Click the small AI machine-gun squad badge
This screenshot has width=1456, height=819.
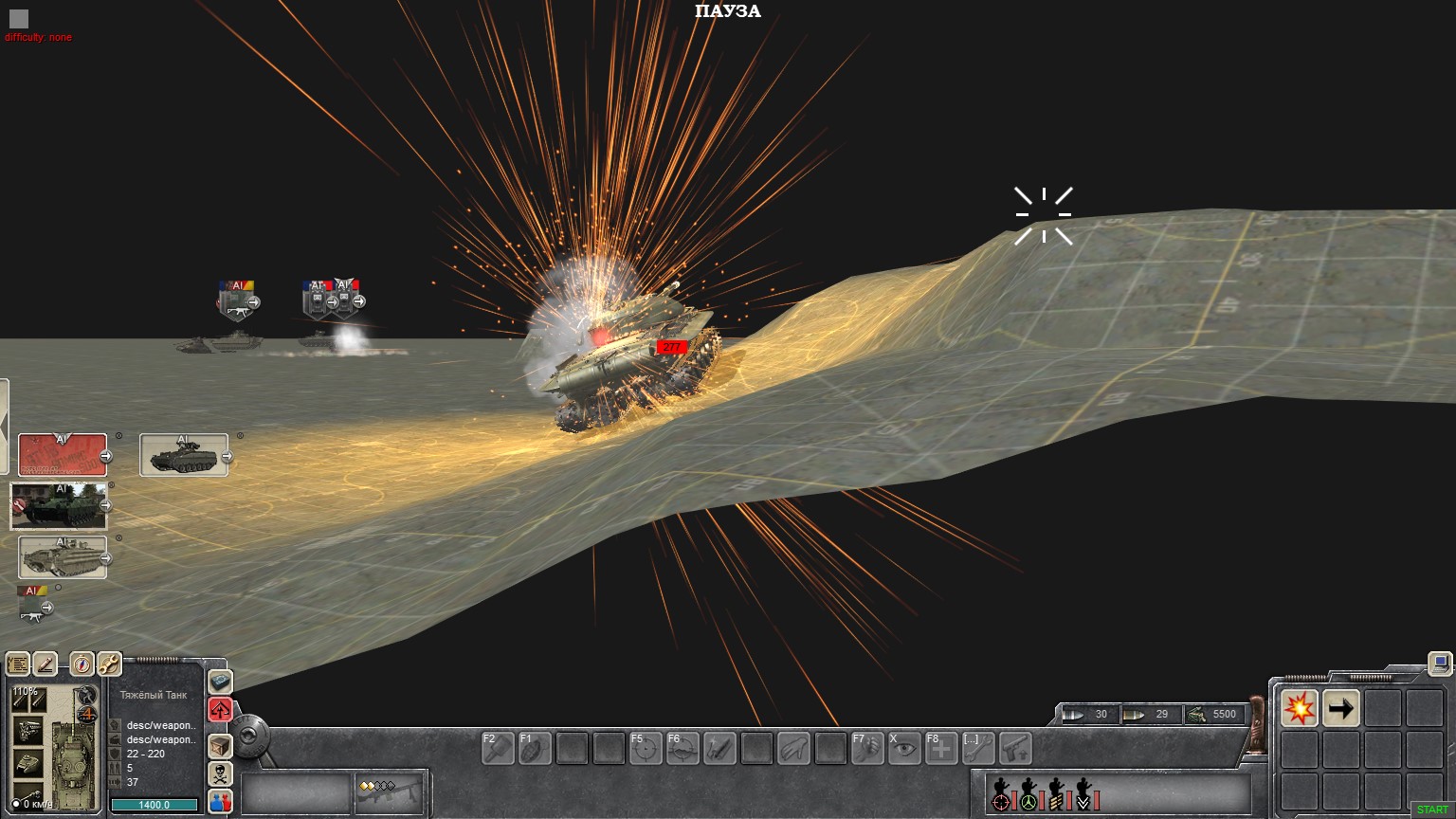pyautogui.click(x=33, y=603)
